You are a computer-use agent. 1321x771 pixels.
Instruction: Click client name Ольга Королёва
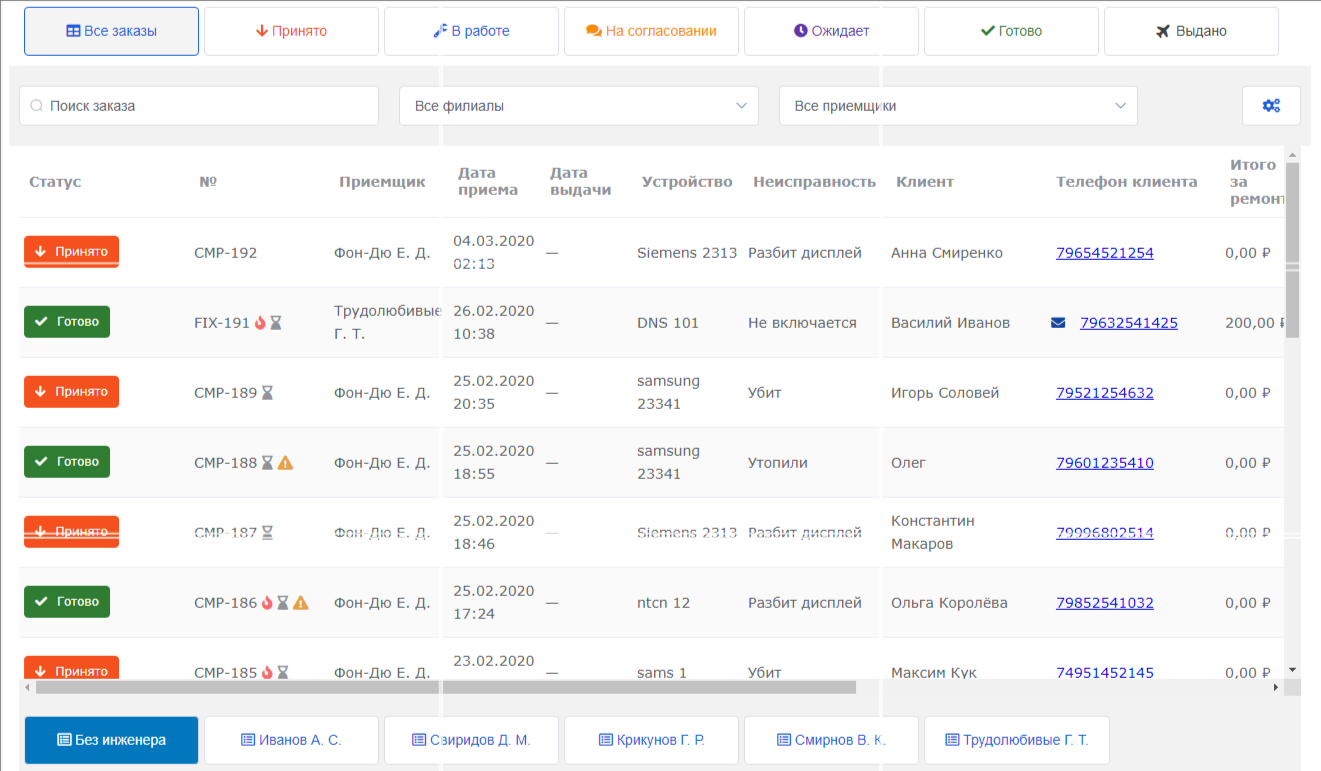pyautogui.click(x=949, y=603)
